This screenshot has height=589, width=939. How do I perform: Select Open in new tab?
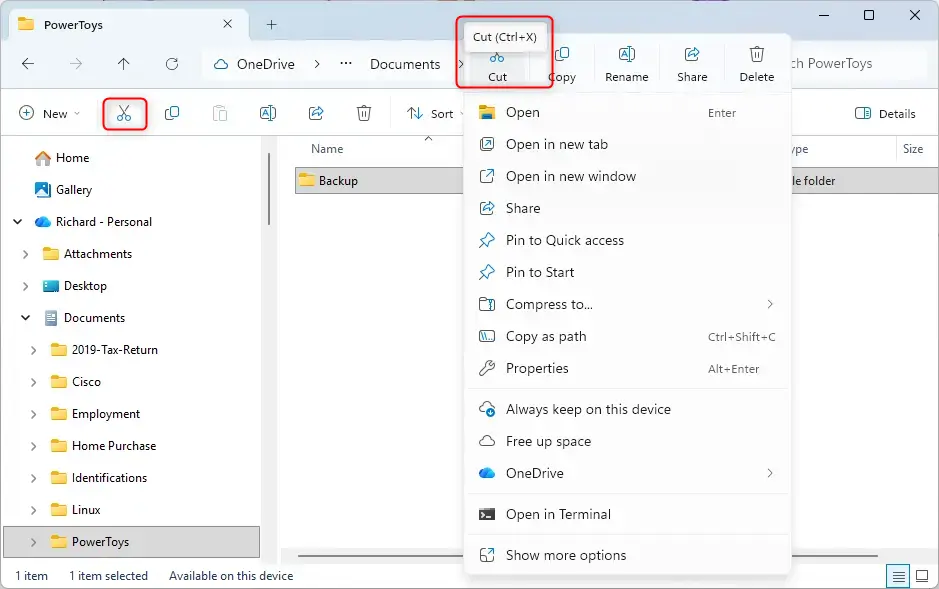627,144
